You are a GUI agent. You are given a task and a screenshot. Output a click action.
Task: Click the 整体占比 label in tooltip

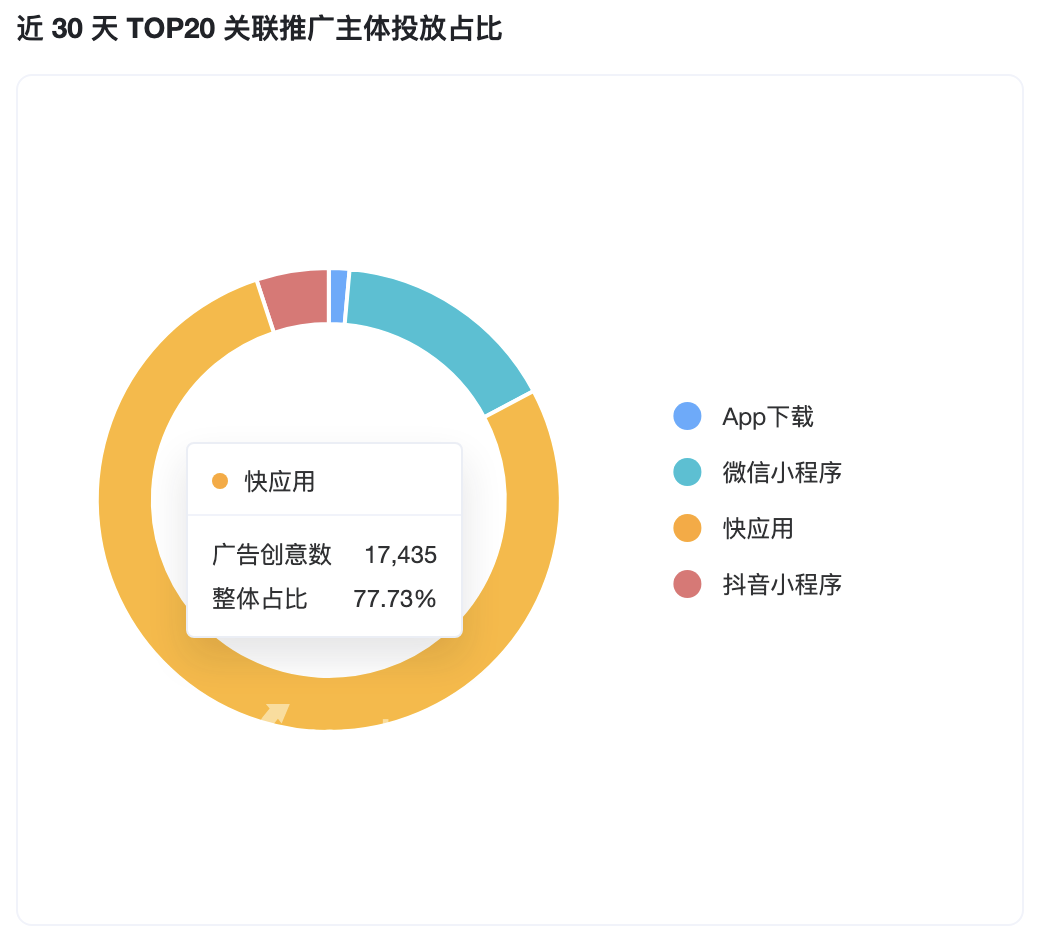click(259, 598)
